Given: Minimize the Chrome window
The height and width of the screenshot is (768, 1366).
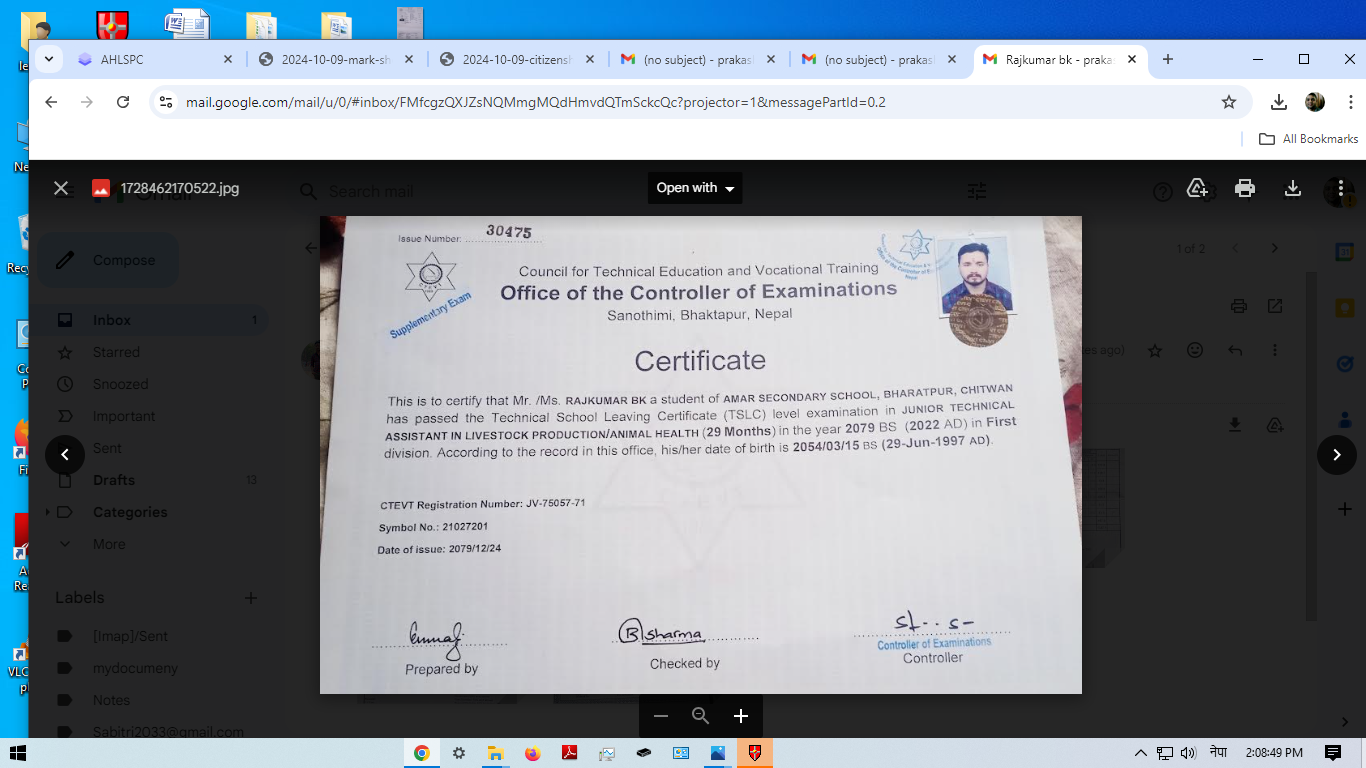Looking at the screenshot, I should 1258,59.
